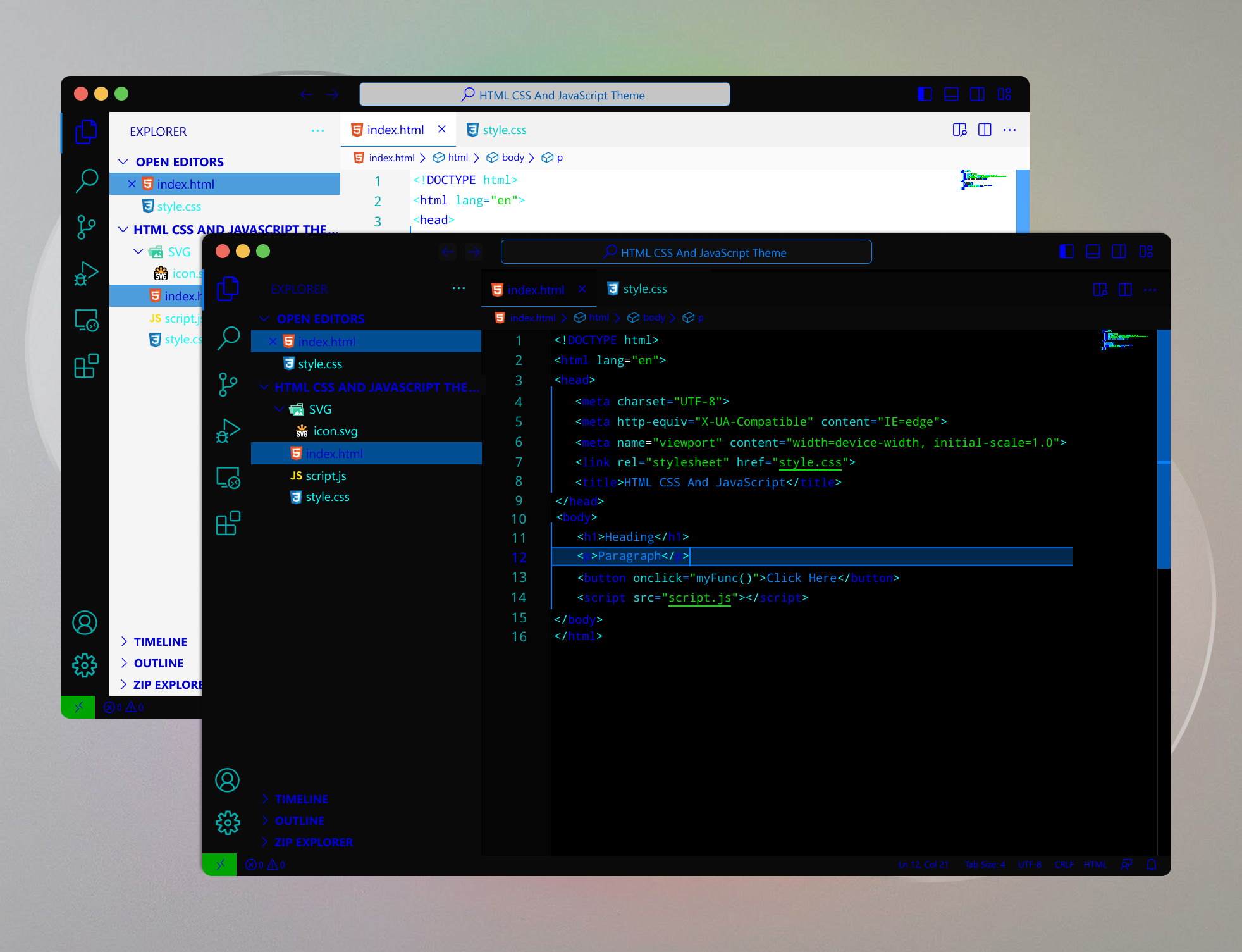Open Extensions view in dark window
Viewport: 1242px width, 952px height.
click(x=228, y=523)
